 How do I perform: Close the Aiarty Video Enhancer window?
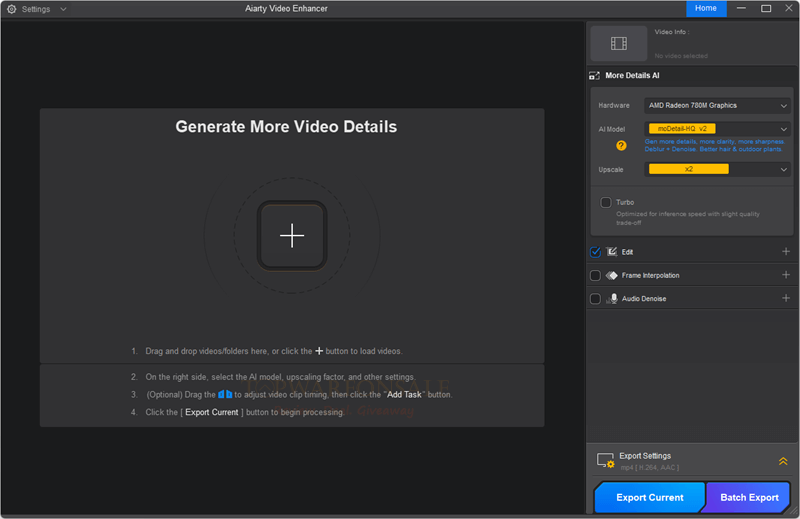coord(788,8)
